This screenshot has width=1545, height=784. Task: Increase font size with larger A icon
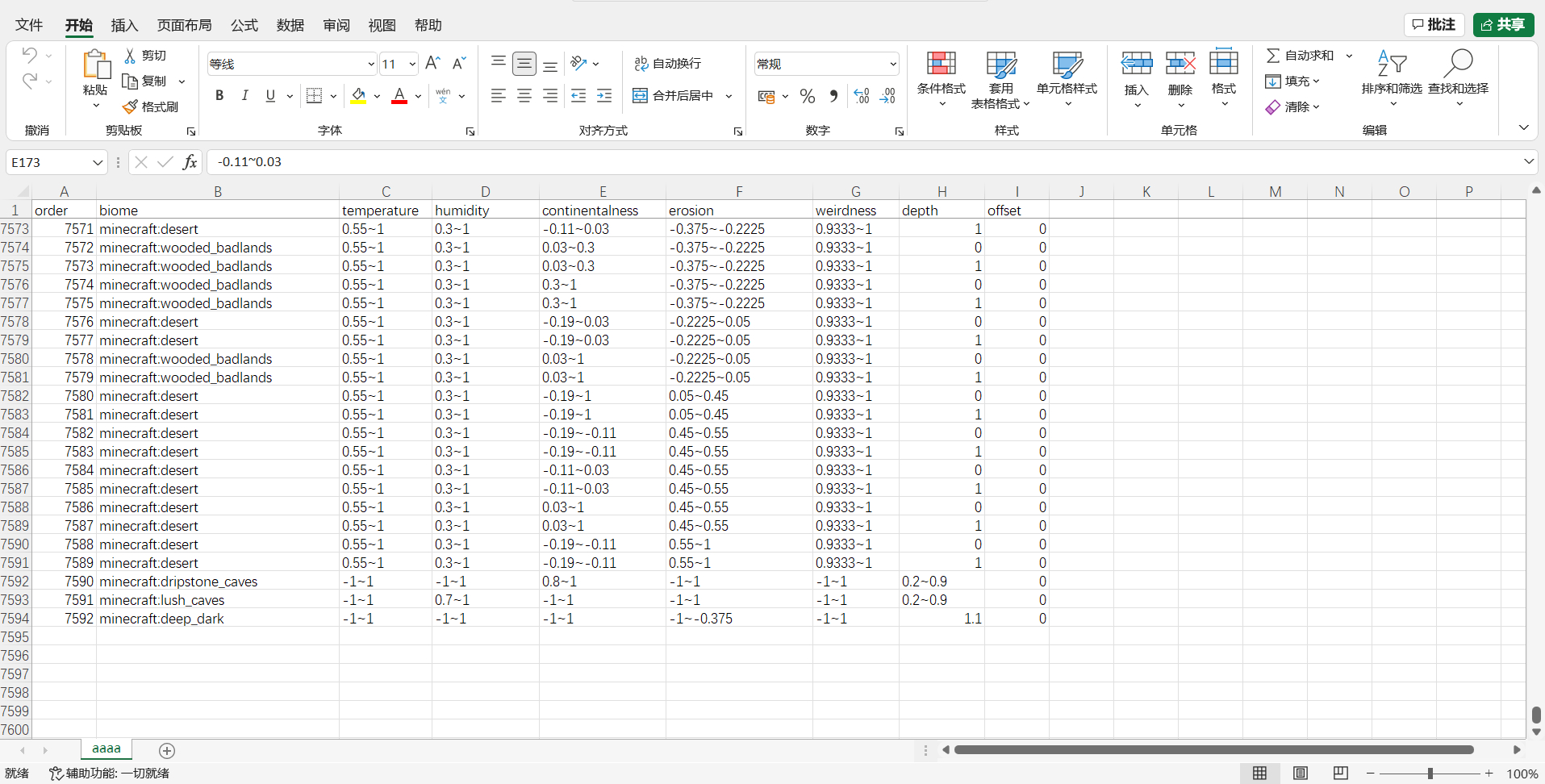pyautogui.click(x=432, y=63)
